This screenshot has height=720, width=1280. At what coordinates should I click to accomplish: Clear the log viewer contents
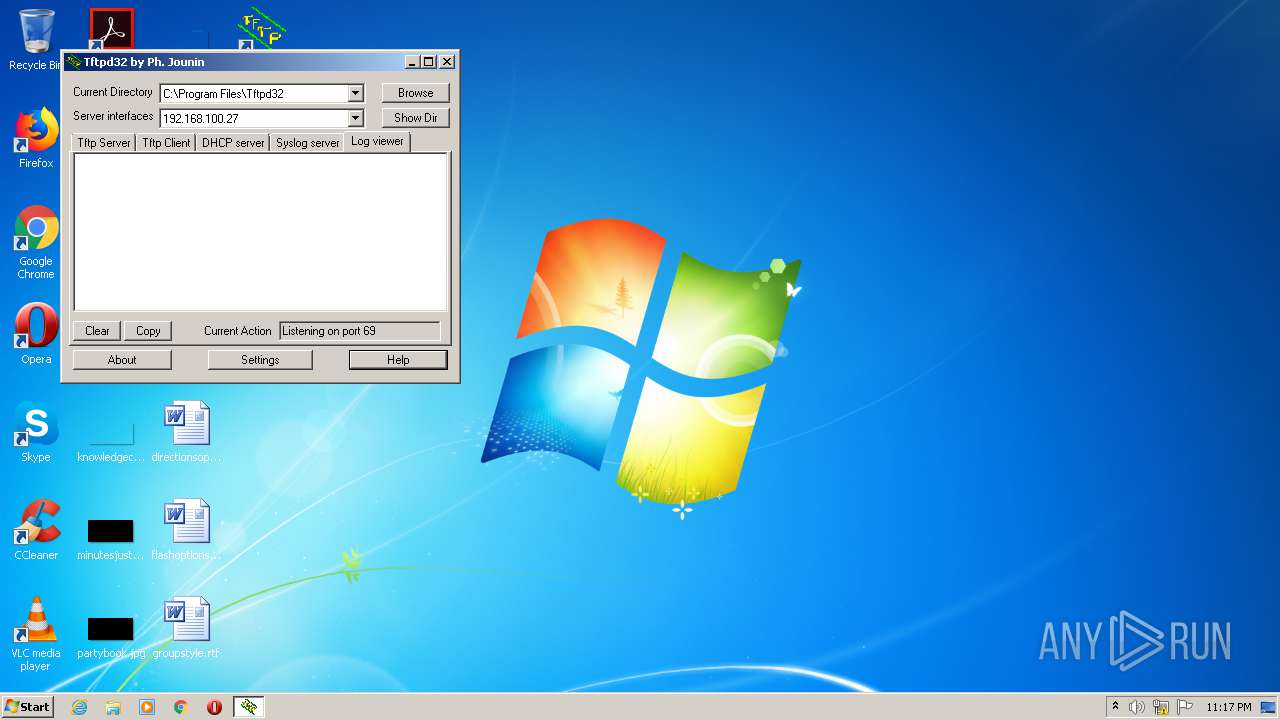(97, 331)
